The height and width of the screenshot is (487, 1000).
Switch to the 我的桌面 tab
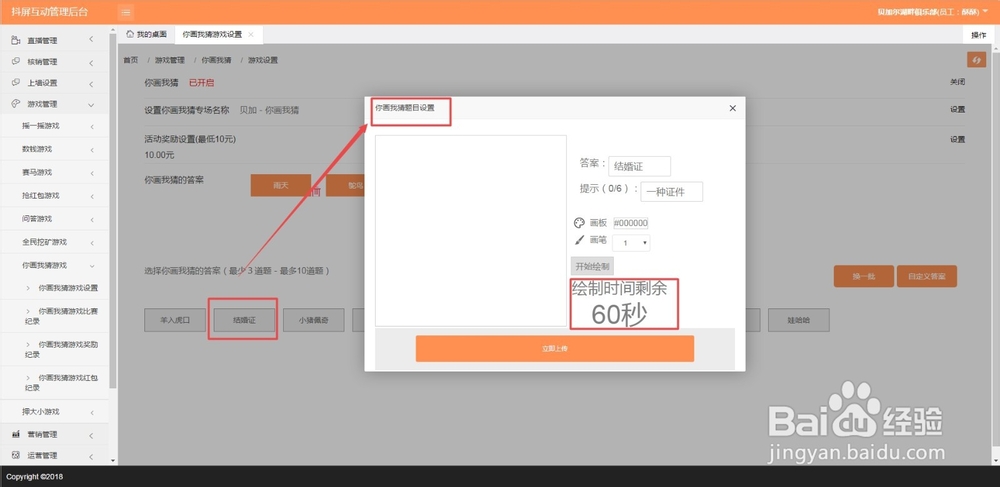pyautogui.click(x=146, y=34)
